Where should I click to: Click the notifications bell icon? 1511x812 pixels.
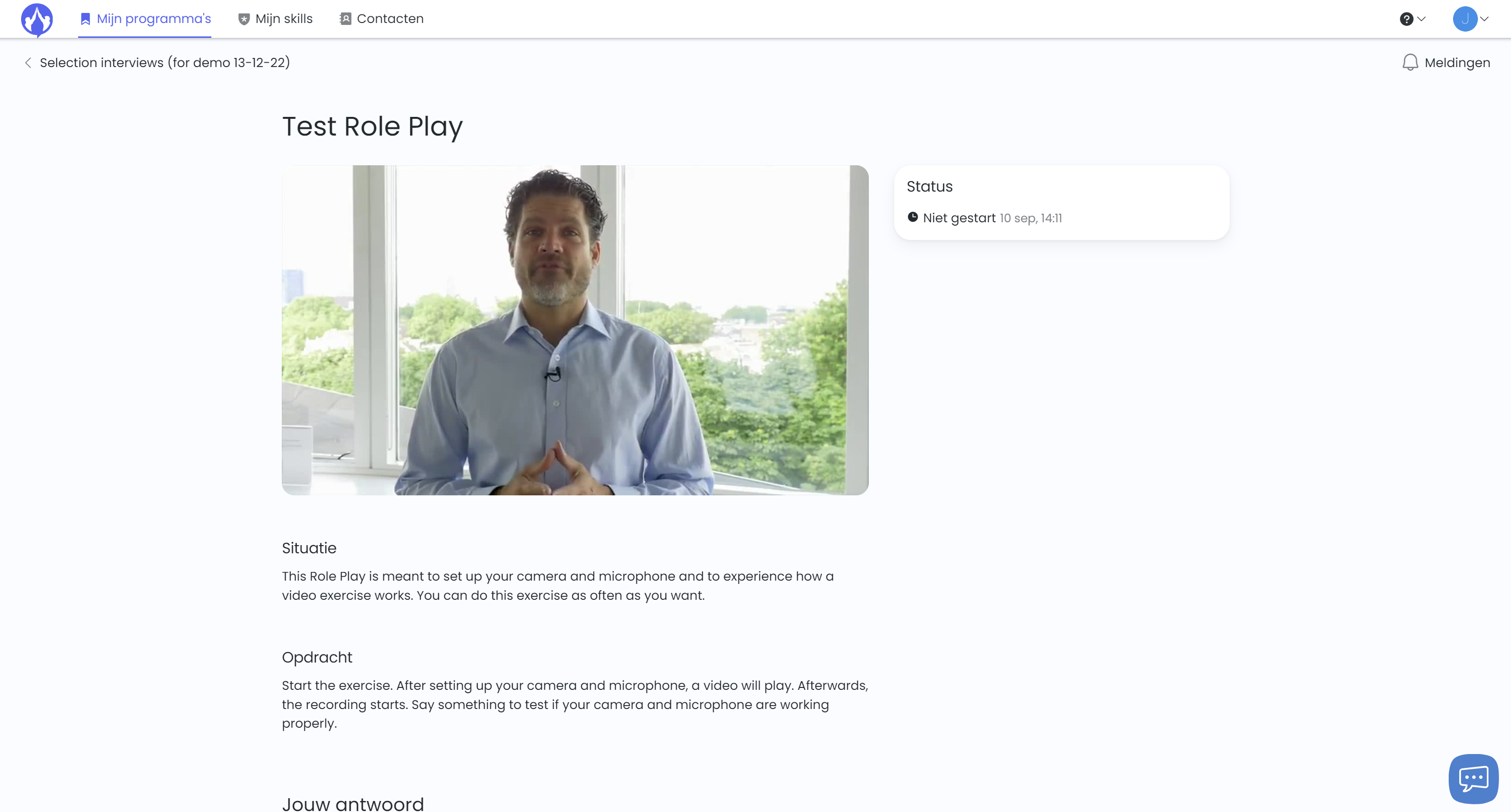tap(1410, 62)
